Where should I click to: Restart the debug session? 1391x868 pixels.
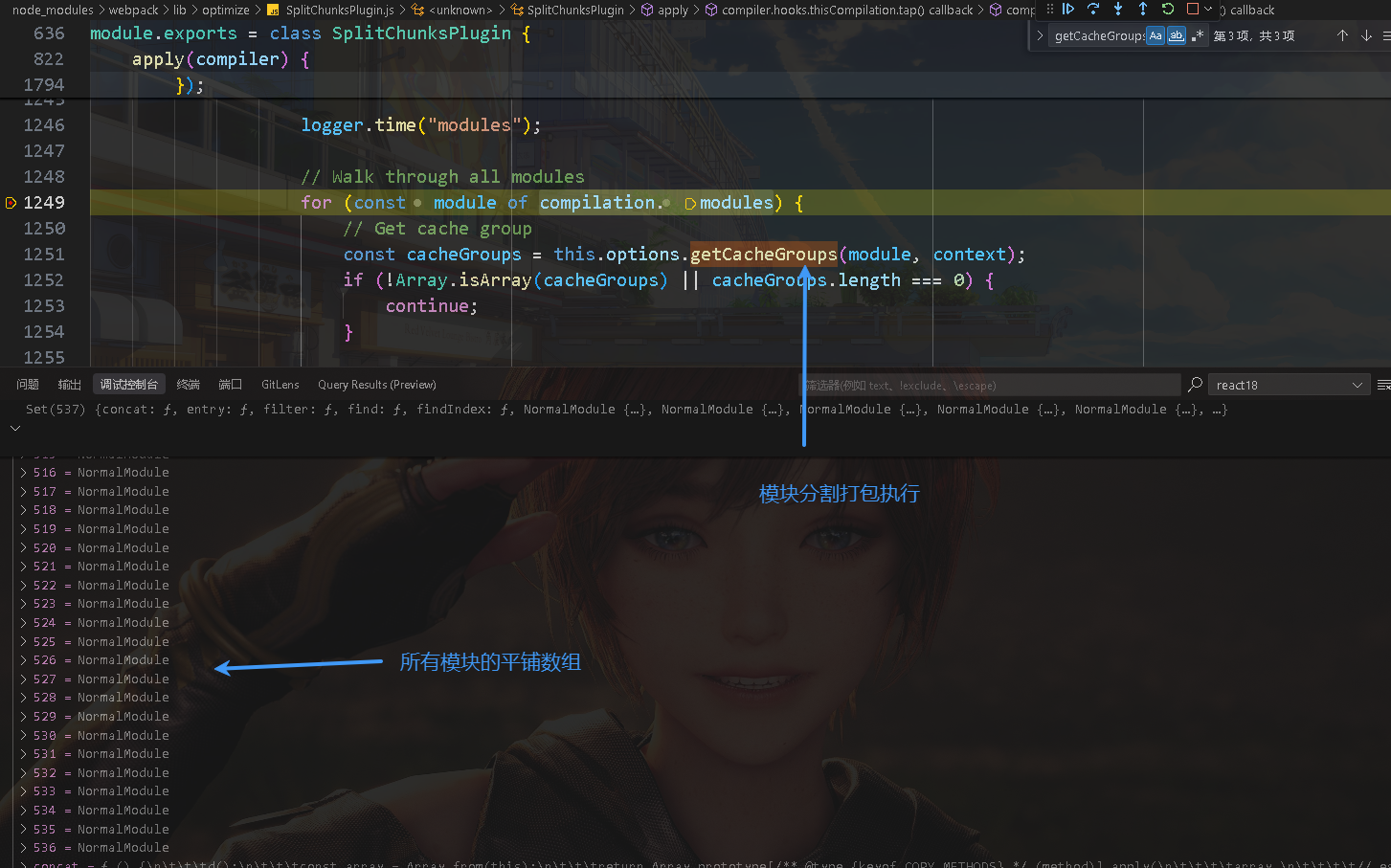click(x=1168, y=9)
